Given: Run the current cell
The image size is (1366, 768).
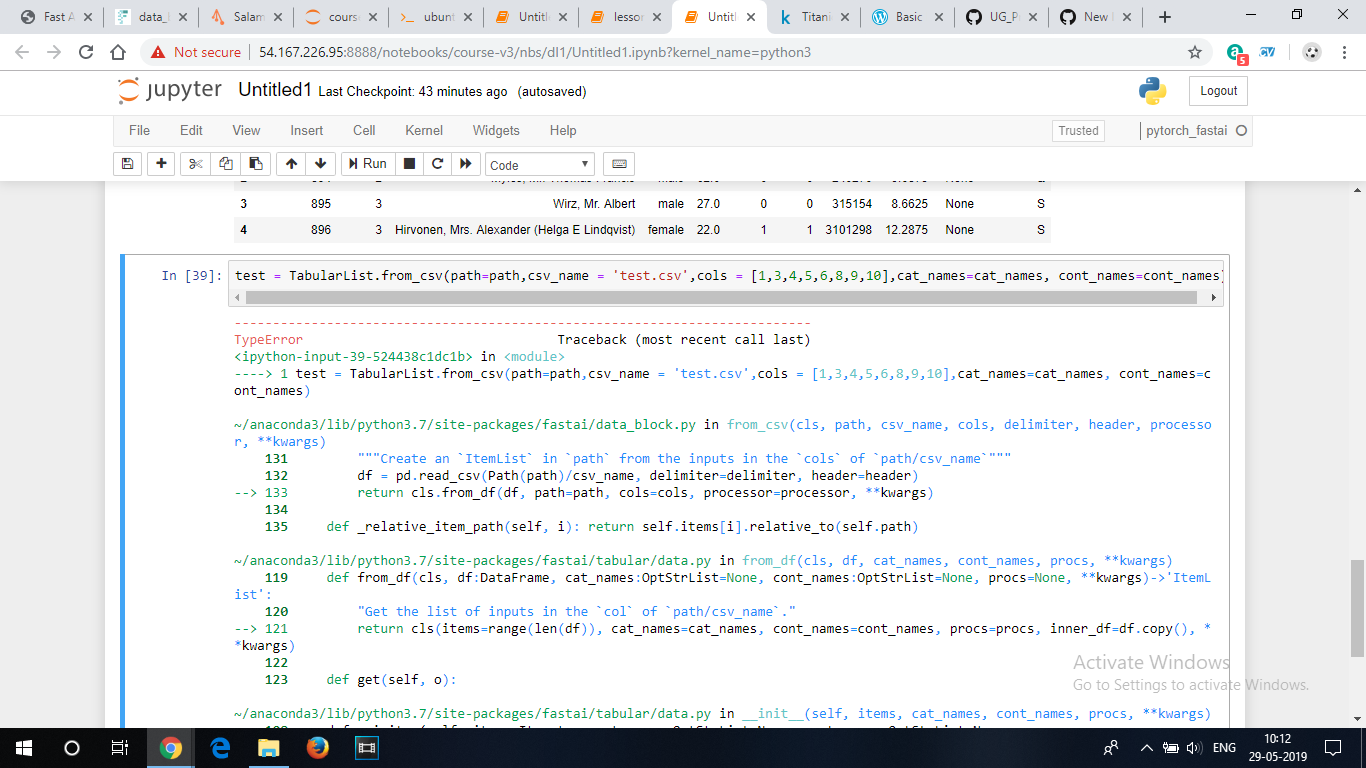Looking at the screenshot, I should pyautogui.click(x=367, y=163).
